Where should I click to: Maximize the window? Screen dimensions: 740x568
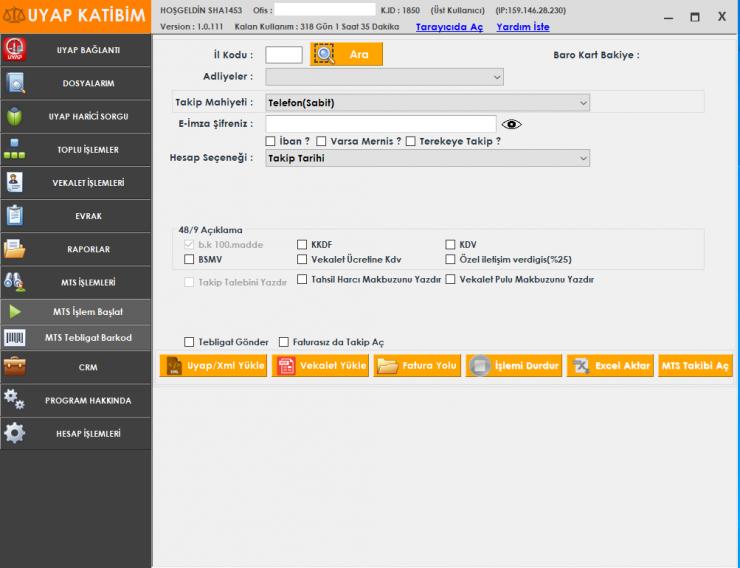click(x=695, y=17)
